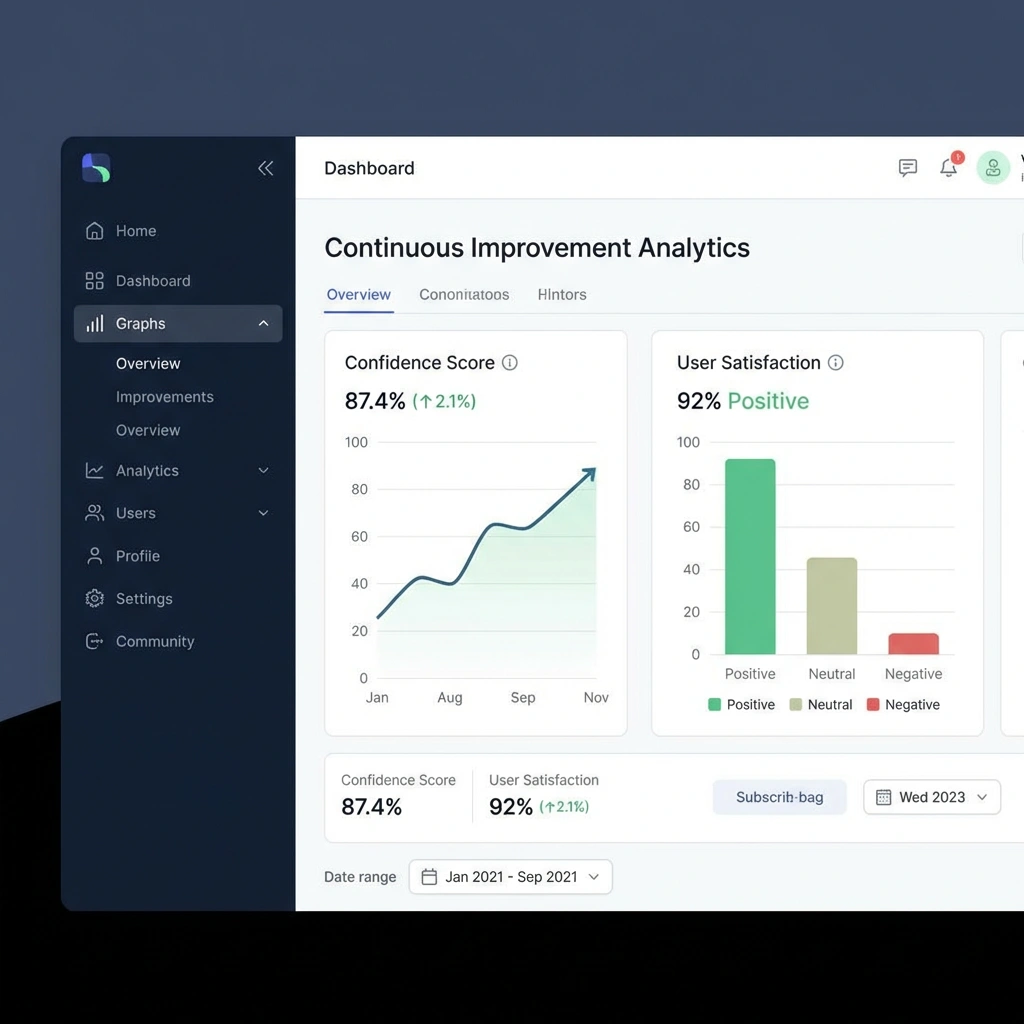Show Confidence Score info tooltip

(510, 363)
